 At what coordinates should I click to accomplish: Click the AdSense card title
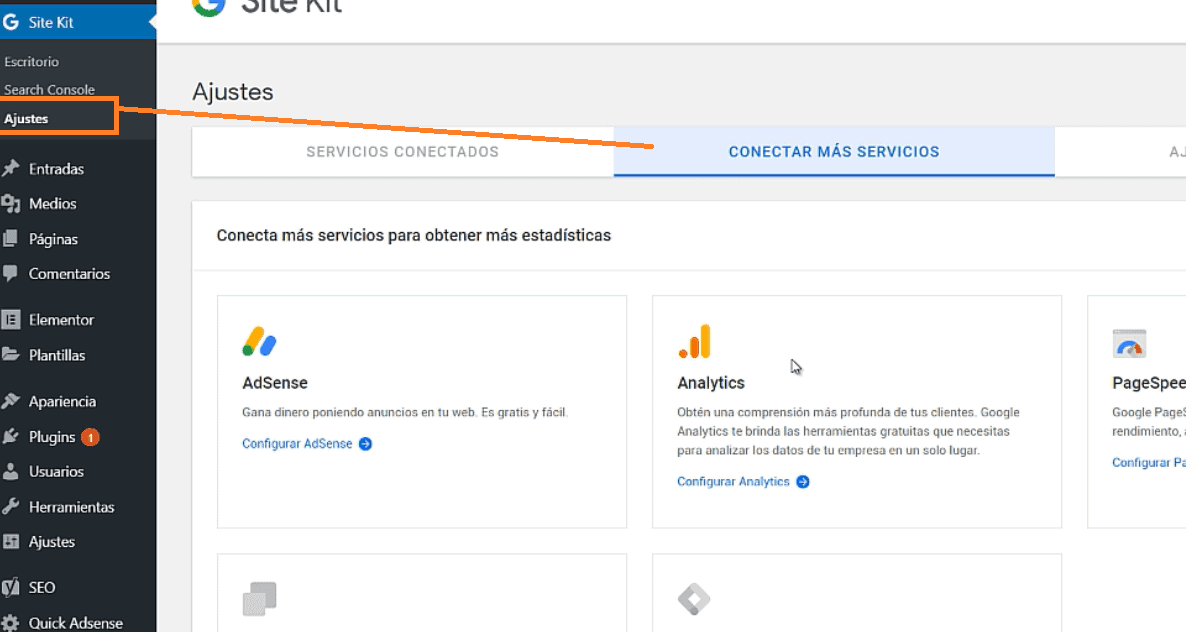point(275,383)
